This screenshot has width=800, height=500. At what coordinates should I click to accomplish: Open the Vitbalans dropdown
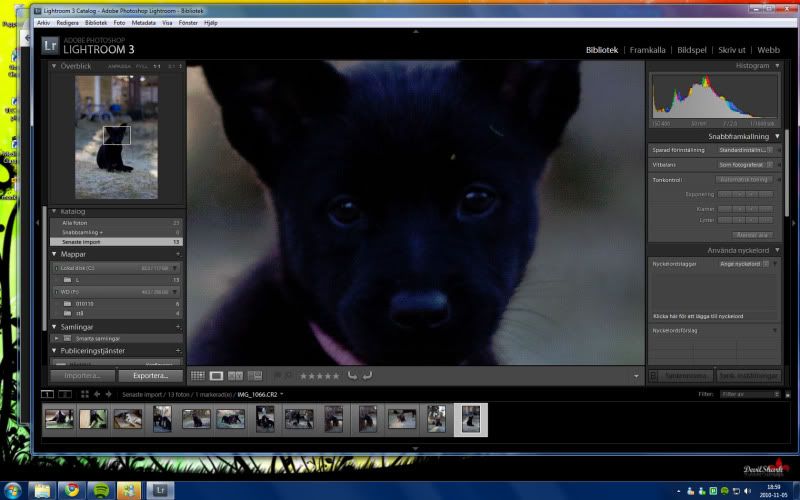click(745, 164)
